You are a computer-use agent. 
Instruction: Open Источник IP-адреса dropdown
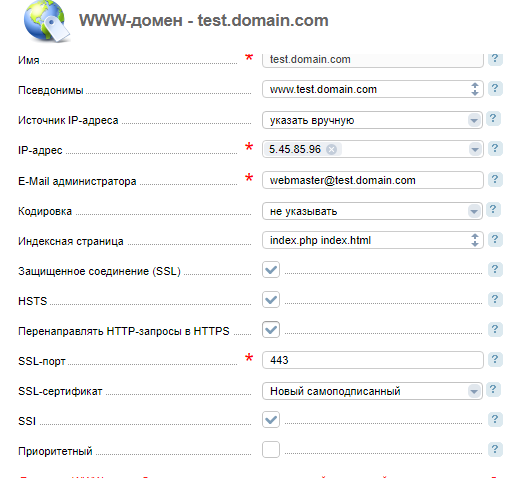point(373,120)
